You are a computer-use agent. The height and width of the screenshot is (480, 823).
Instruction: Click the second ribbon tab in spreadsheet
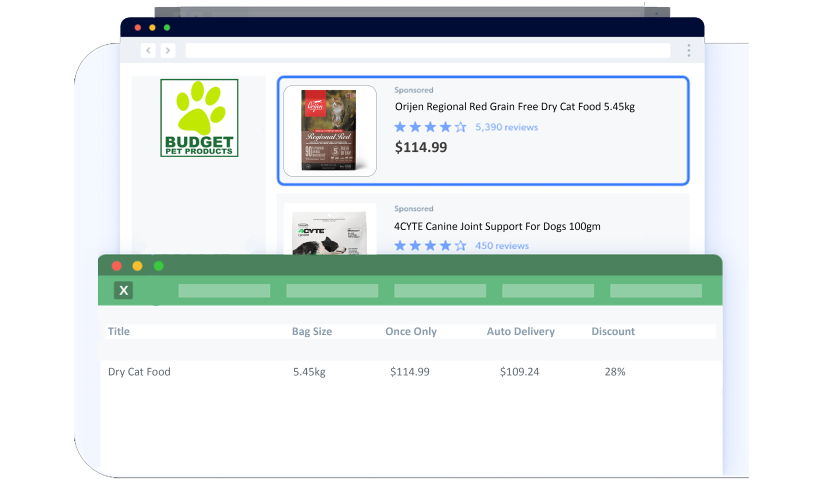coord(332,291)
